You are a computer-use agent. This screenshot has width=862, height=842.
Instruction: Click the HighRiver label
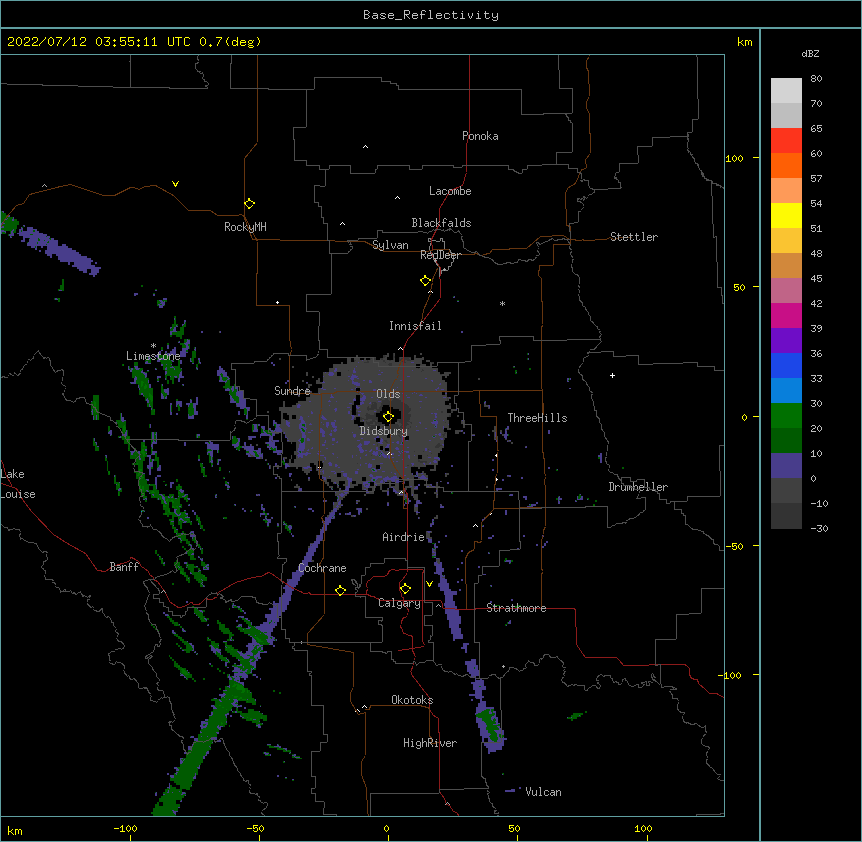click(x=430, y=743)
